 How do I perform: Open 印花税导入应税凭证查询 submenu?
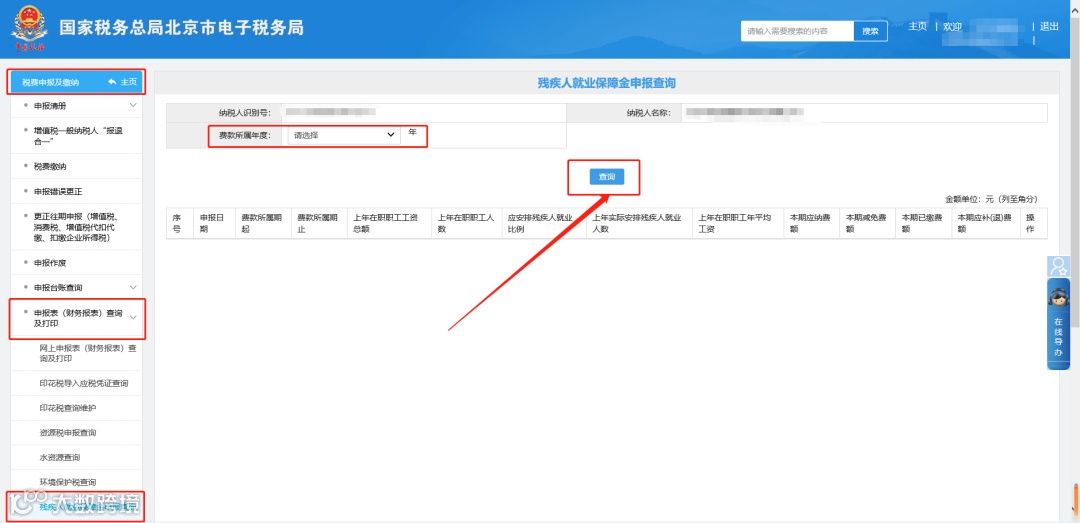[84, 383]
